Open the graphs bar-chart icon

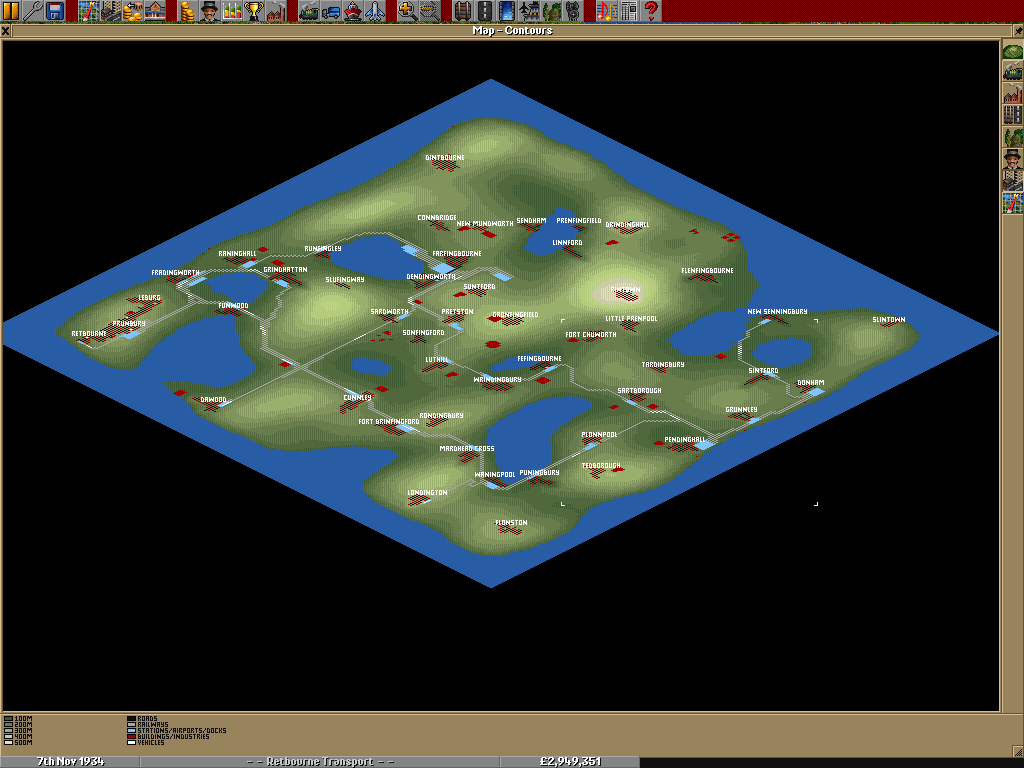pyautogui.click(x=232, y=10)
